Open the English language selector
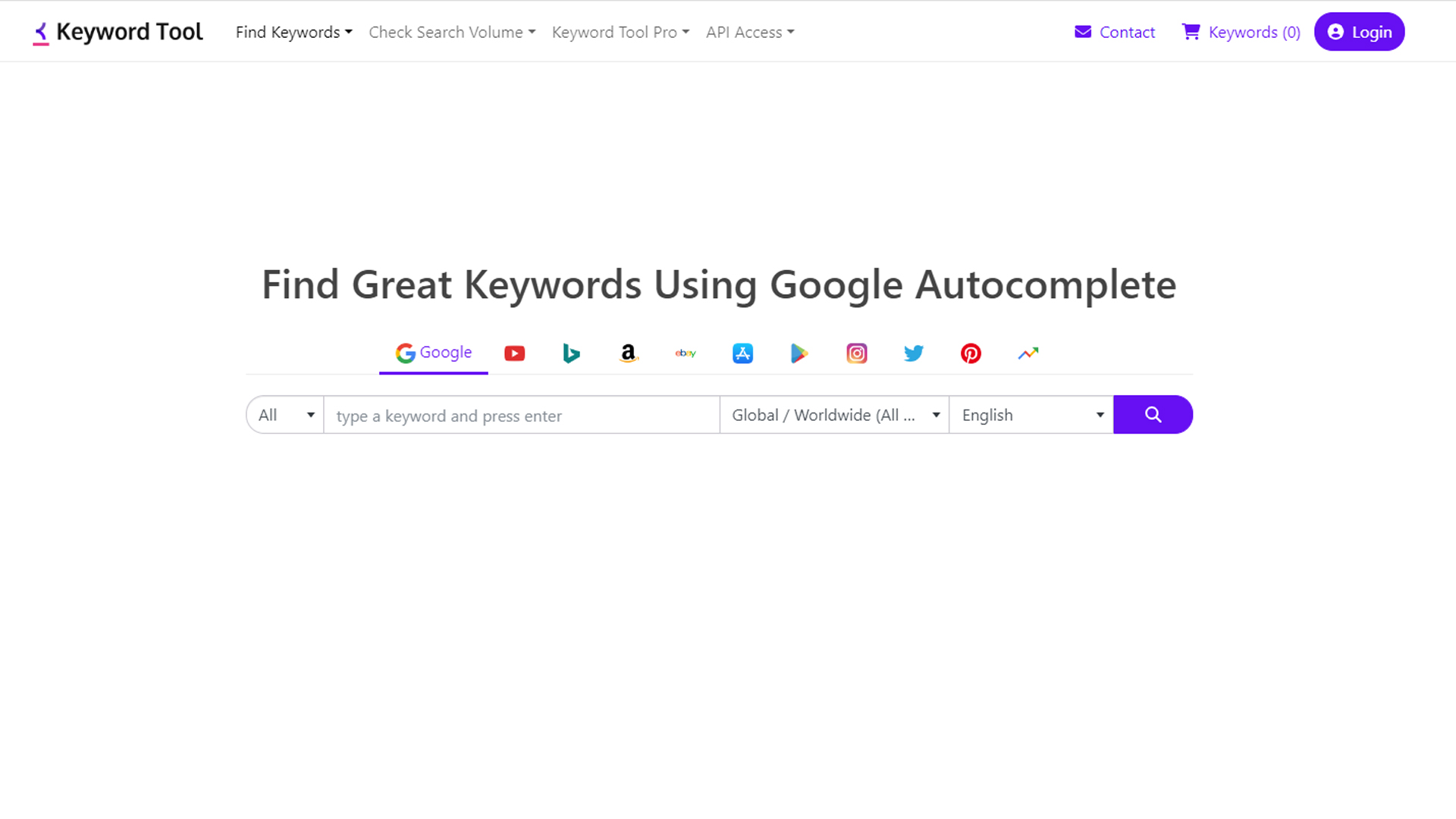The image size is (1456, 819). pyautogui.click(x=1031, y=415)
